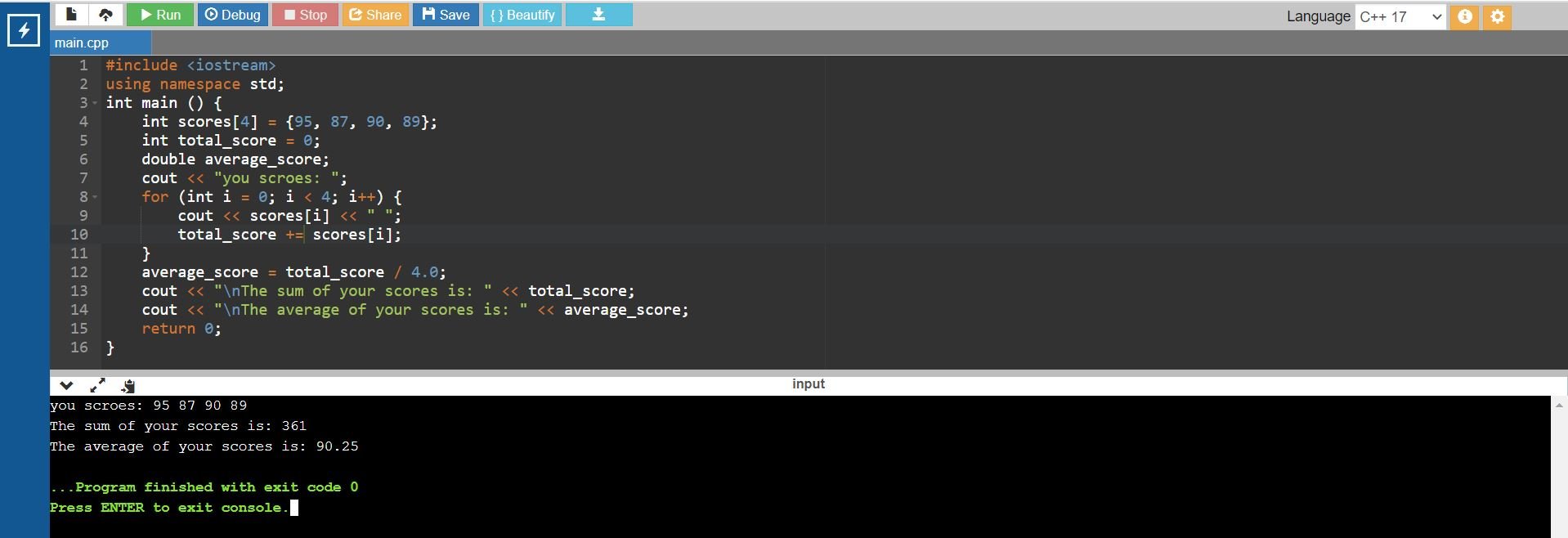Image resolution: width=1568 pixels, height=538 pixels.
Task: Beautify the code formatting
Action: click(522, 15)
